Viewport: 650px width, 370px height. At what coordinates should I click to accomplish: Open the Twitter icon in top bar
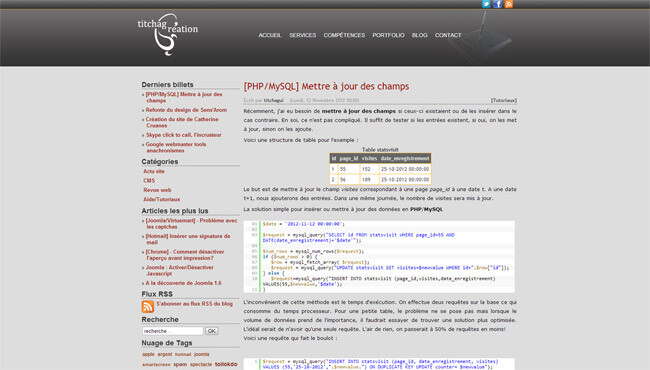(486, 4)
